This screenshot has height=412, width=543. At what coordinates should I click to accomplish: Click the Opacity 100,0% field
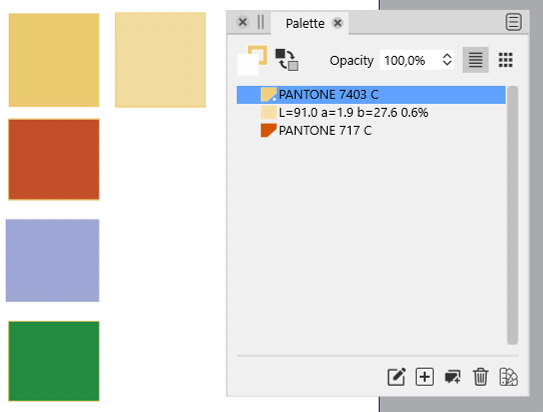tap(410, 60)
